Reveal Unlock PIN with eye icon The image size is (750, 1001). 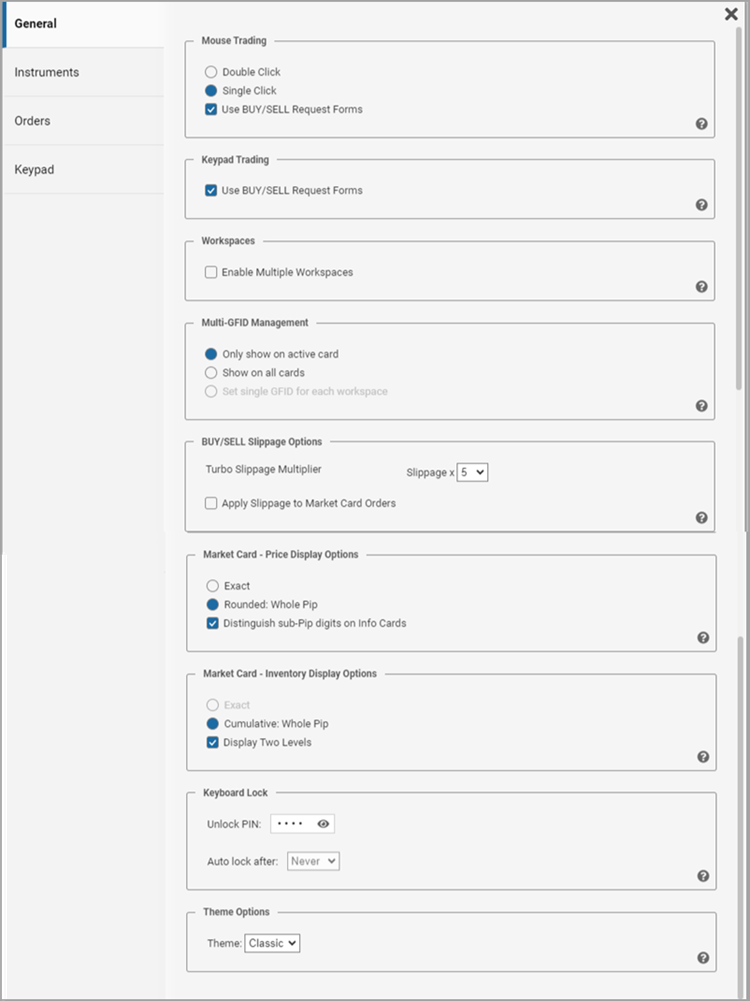tap(323, 824)
